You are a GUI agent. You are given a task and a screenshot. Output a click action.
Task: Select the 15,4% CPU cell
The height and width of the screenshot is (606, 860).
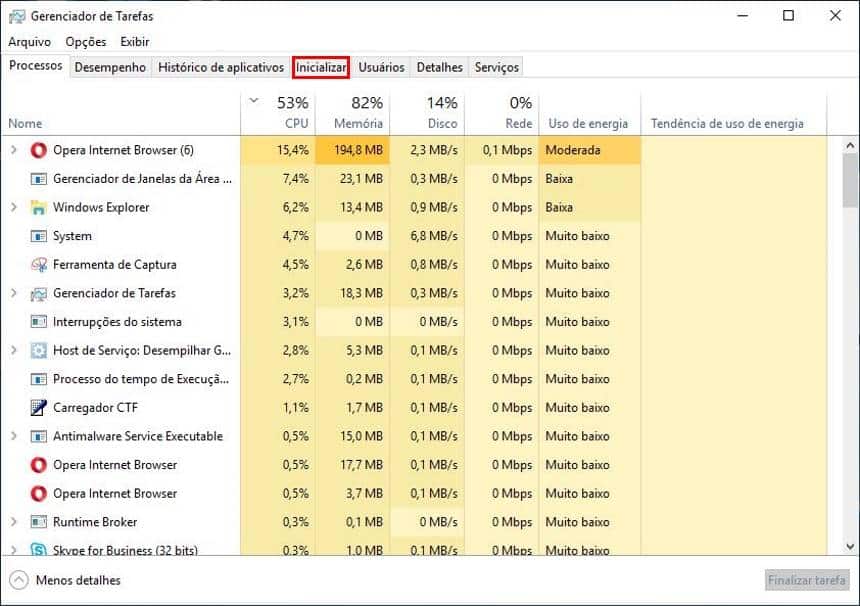(x=278, y=150)
